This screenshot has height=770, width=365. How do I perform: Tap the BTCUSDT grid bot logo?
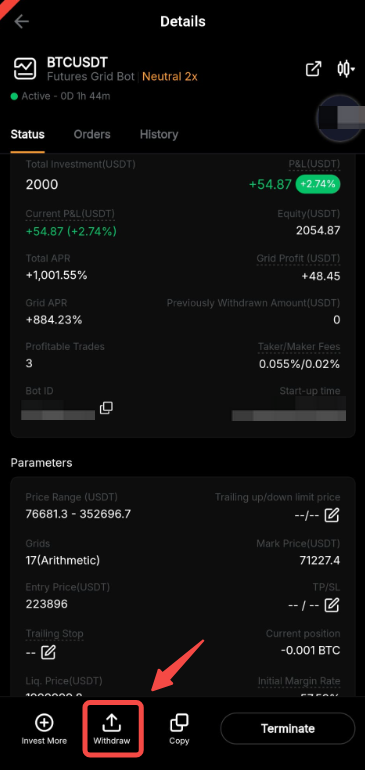(x=25, y=69)
